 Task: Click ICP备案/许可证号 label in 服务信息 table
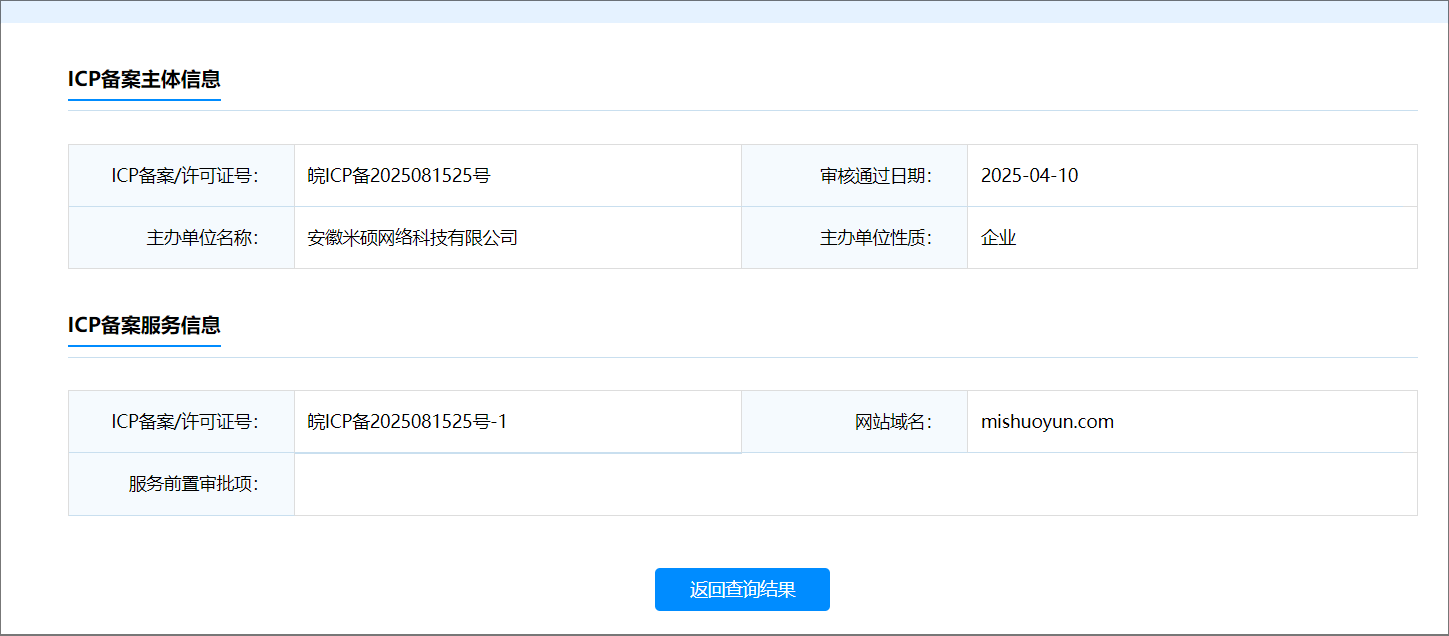coord(186,422)
